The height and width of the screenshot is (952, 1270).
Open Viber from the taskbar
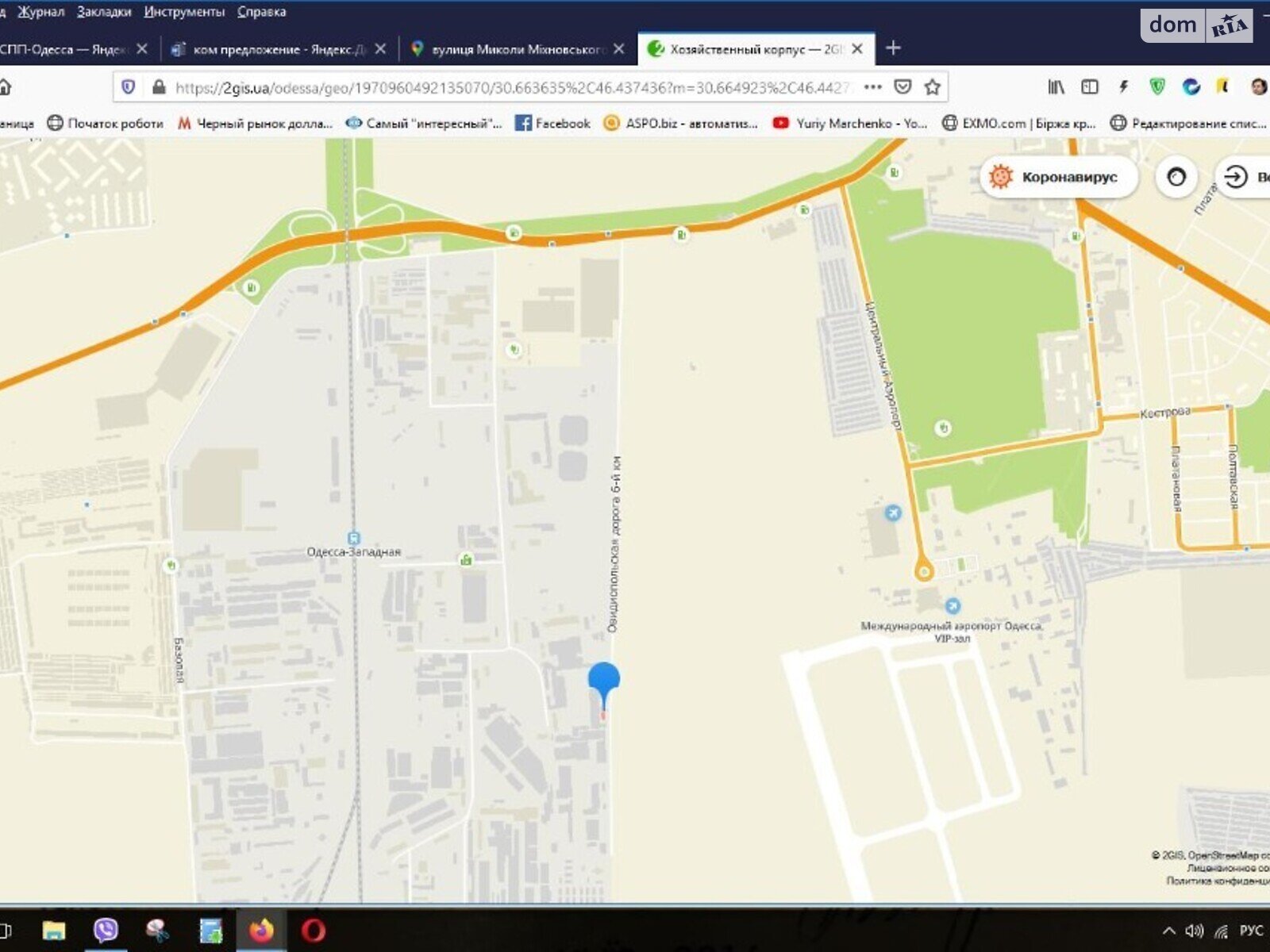(106, 931)
